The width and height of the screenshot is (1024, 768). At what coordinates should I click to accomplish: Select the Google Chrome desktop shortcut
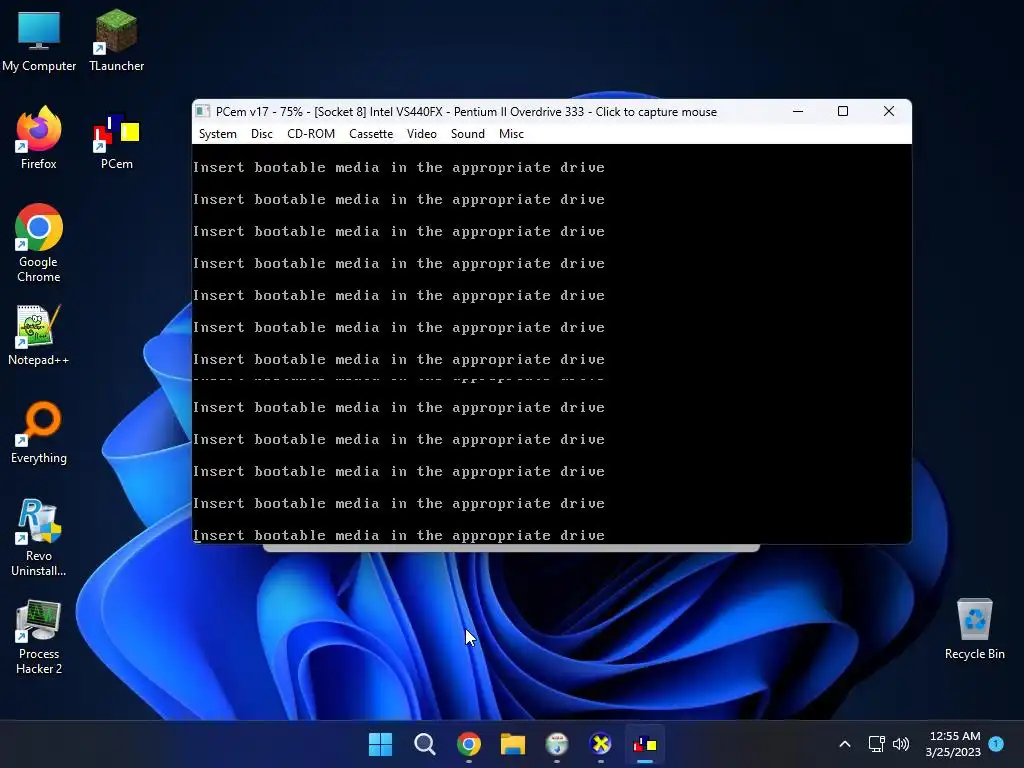pyautogui.click(x=39, y=243)
